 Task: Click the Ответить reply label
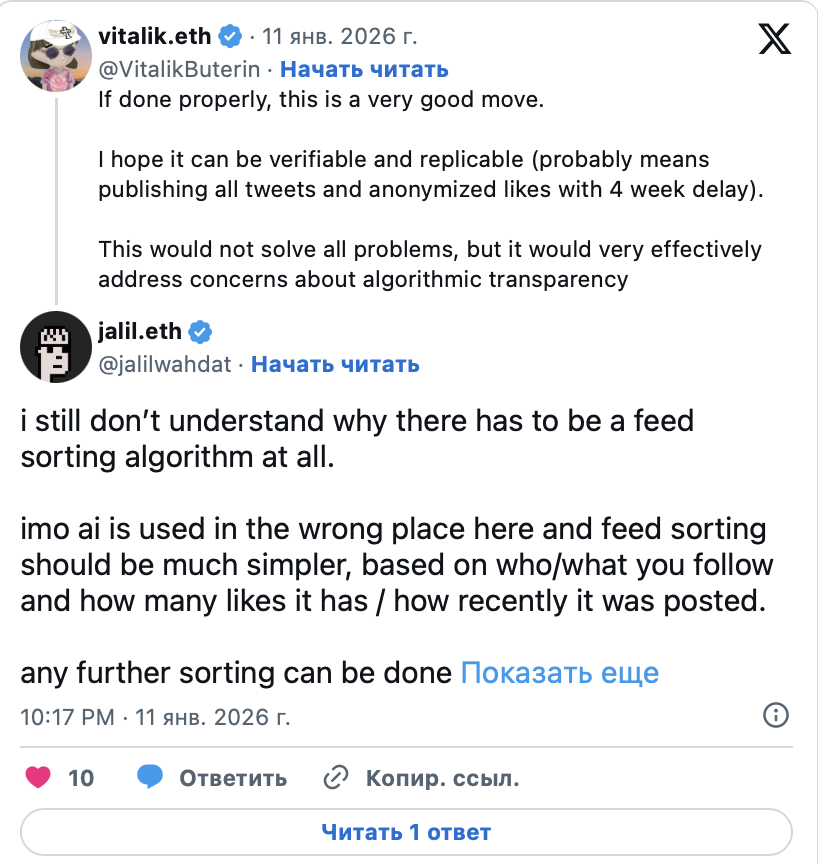233,778
